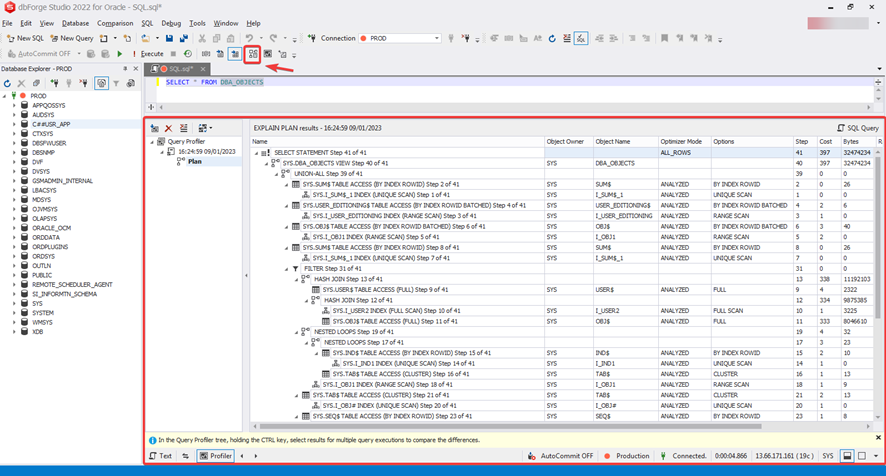Image resolution: width=886 pixels, height=476 pixels.
Task: Toggle the filter icon in Database Explorer
Action: tap(117, 84)
